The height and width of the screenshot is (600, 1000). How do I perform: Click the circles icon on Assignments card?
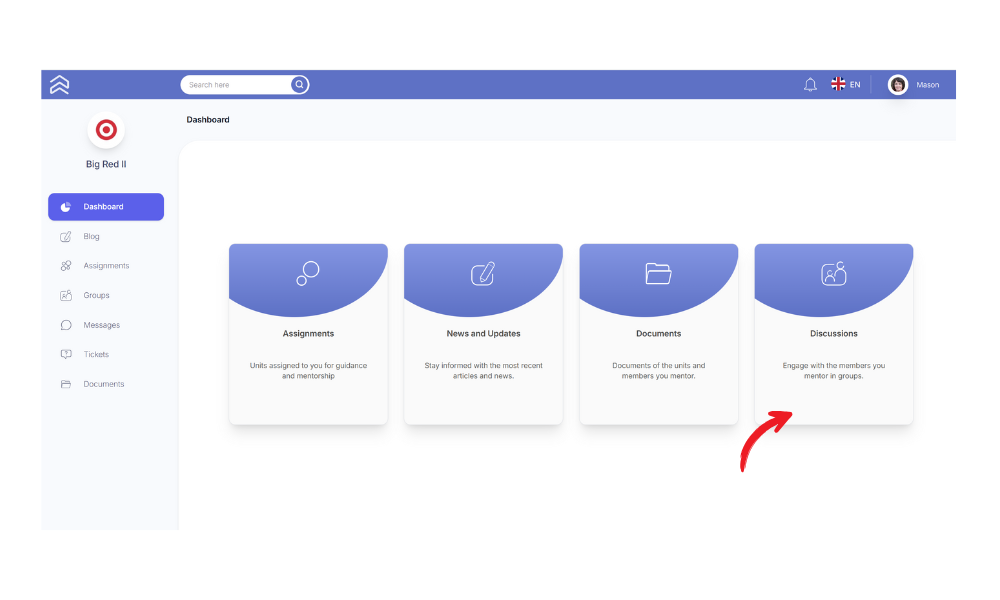[308, 274]
